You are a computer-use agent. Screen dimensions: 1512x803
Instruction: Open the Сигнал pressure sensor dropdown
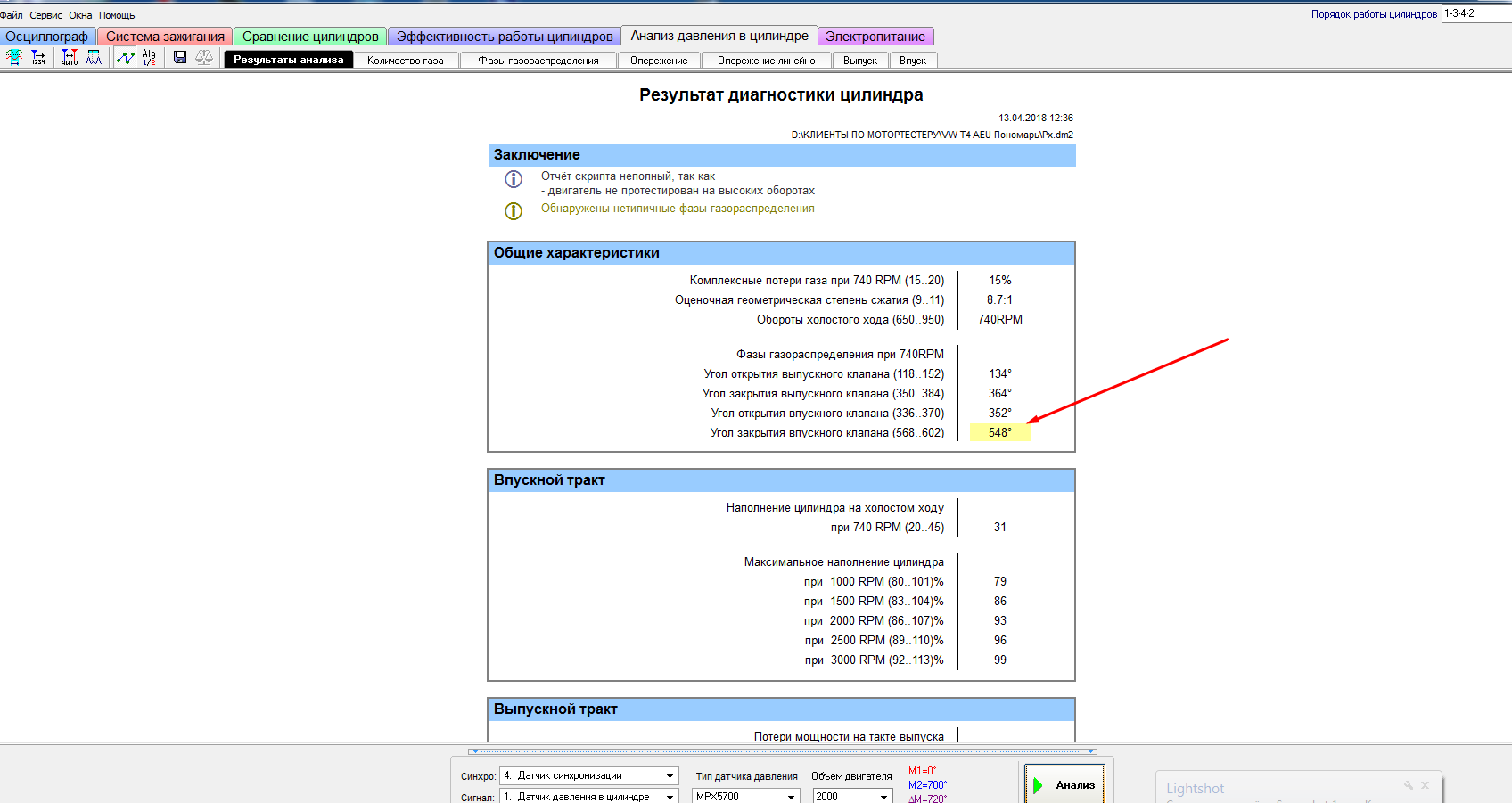(x=589, y=797)
